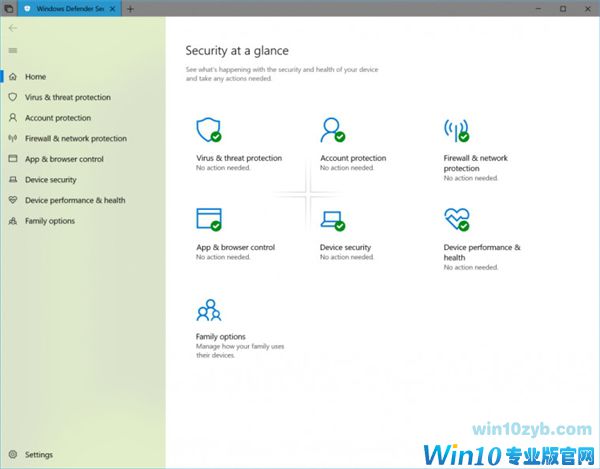Open the large Account protection person tile icon

point(333,130)
